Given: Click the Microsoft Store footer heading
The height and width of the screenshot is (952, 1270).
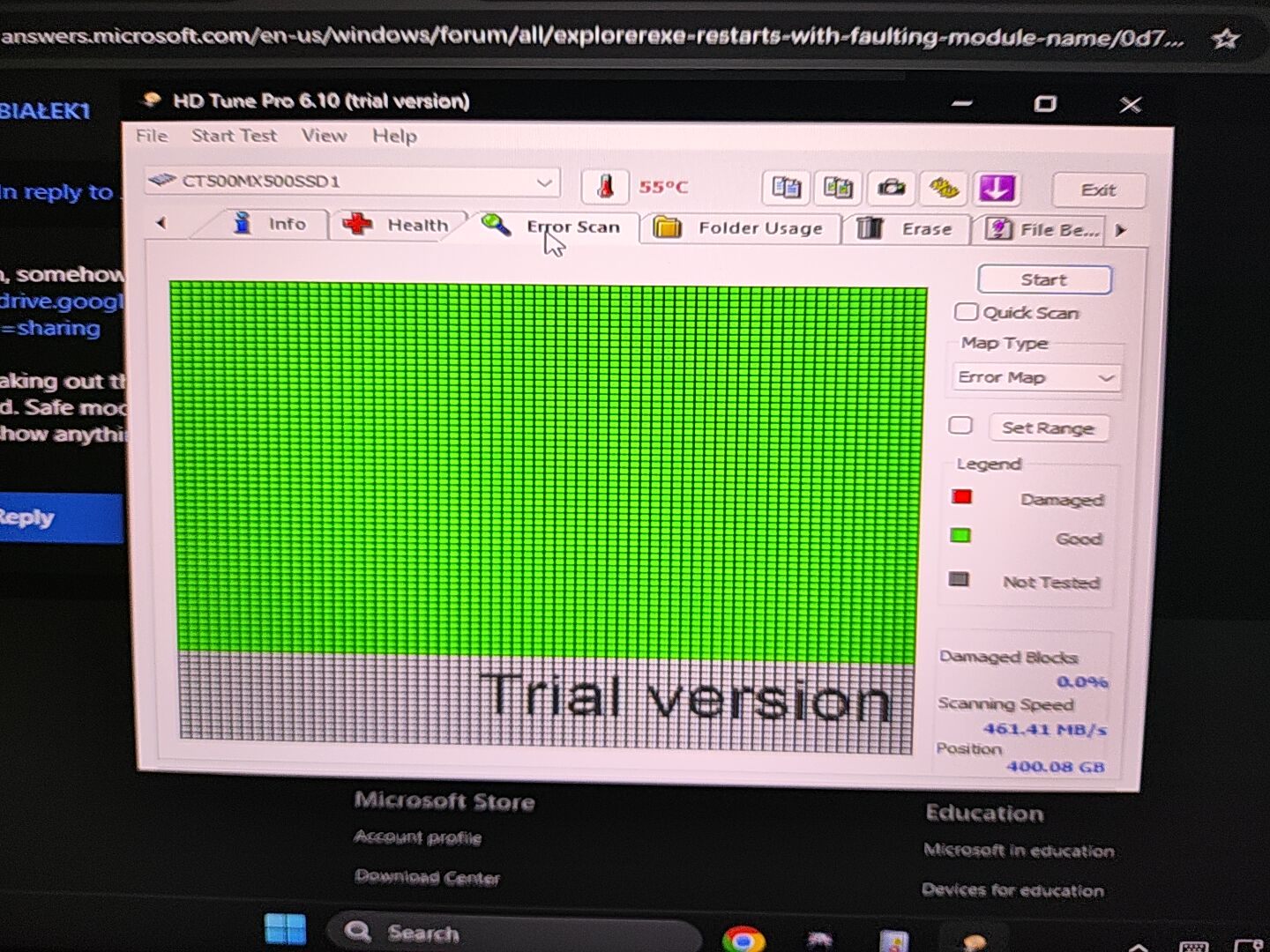Looking at the screenshot, I should (x=444, y=801).
